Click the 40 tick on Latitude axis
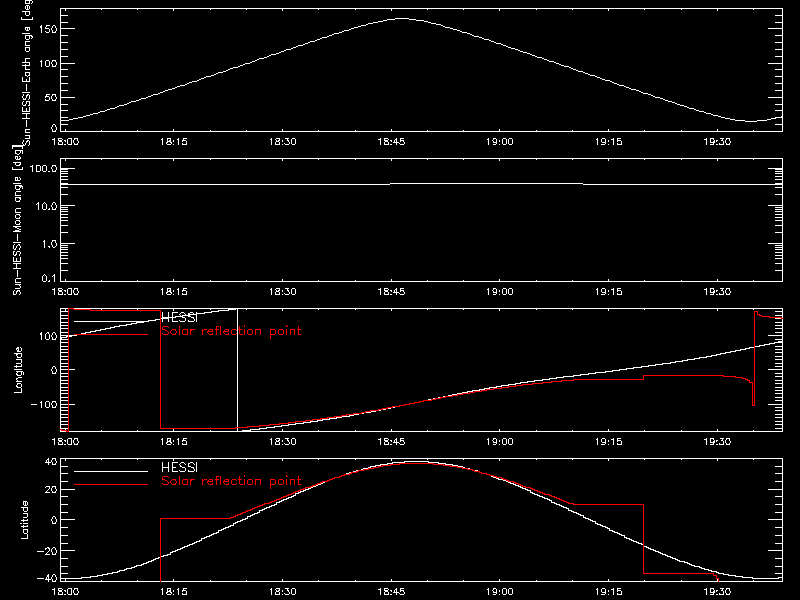 coord(52,462)
